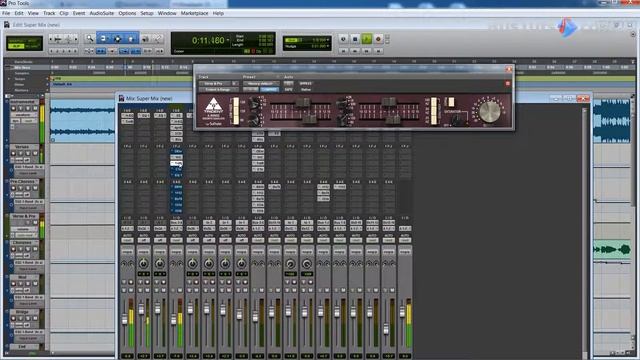Click the transport Online button
The width and height of the screenshot is (640, 360).
(343, 39)
